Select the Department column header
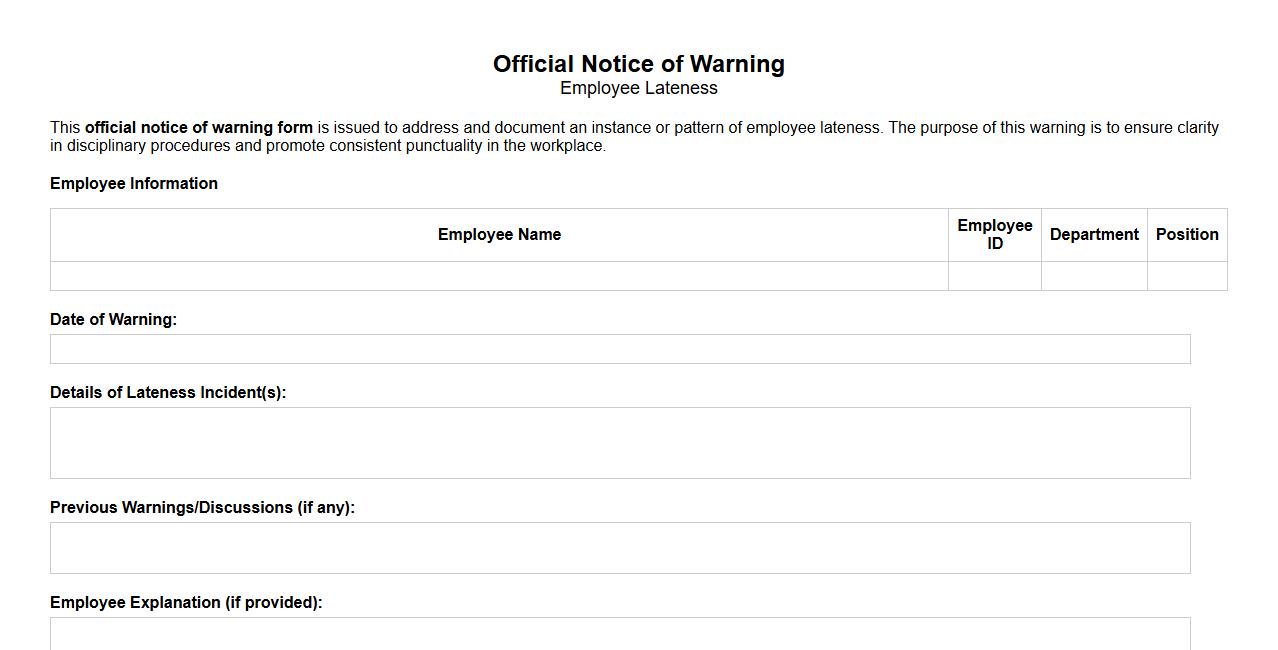 point(1094,234)
